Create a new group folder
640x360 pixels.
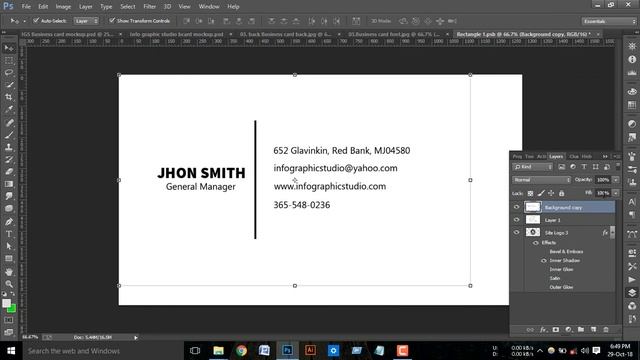[581, 329]
